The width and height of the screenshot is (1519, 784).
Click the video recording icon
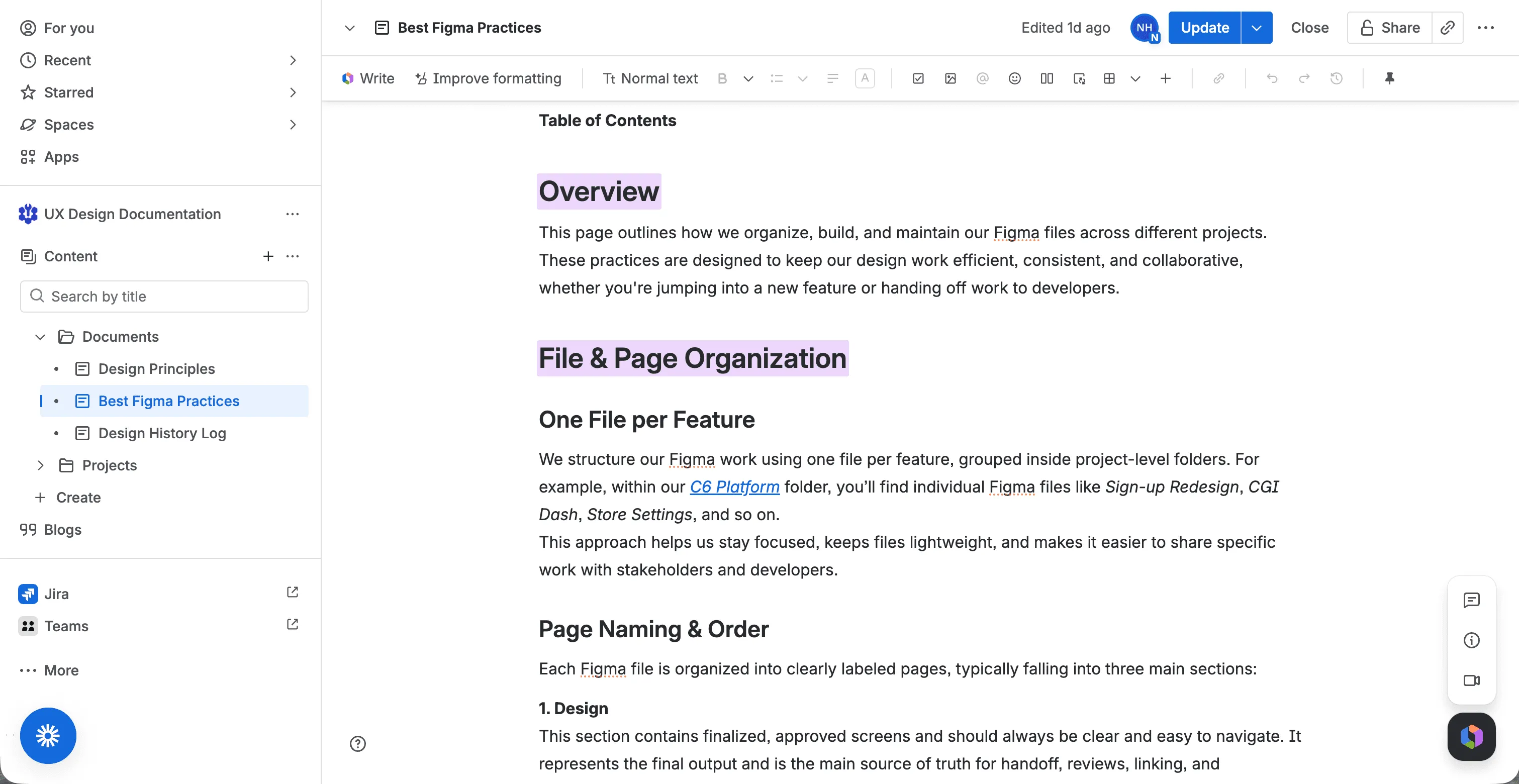(1471, 680)
